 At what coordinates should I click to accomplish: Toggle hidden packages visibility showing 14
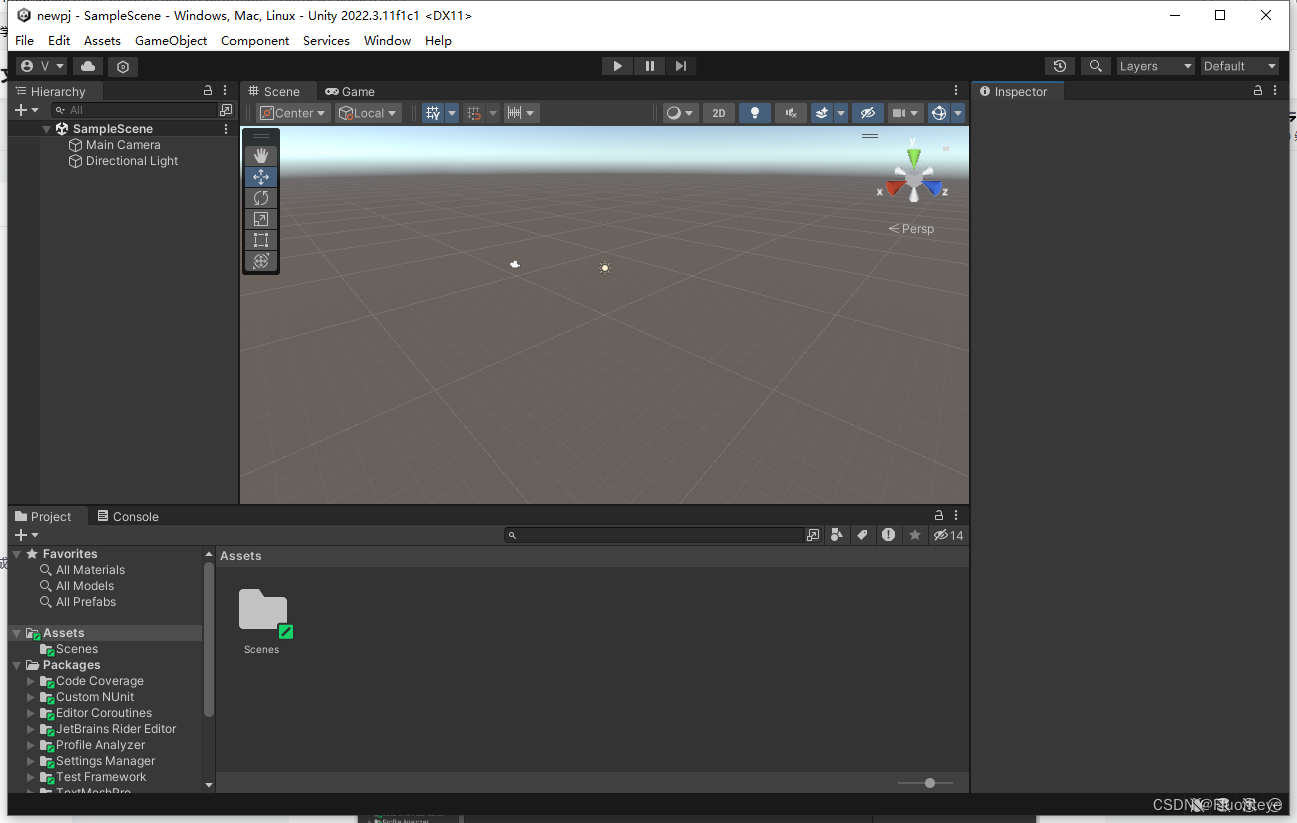coord(948,535)
